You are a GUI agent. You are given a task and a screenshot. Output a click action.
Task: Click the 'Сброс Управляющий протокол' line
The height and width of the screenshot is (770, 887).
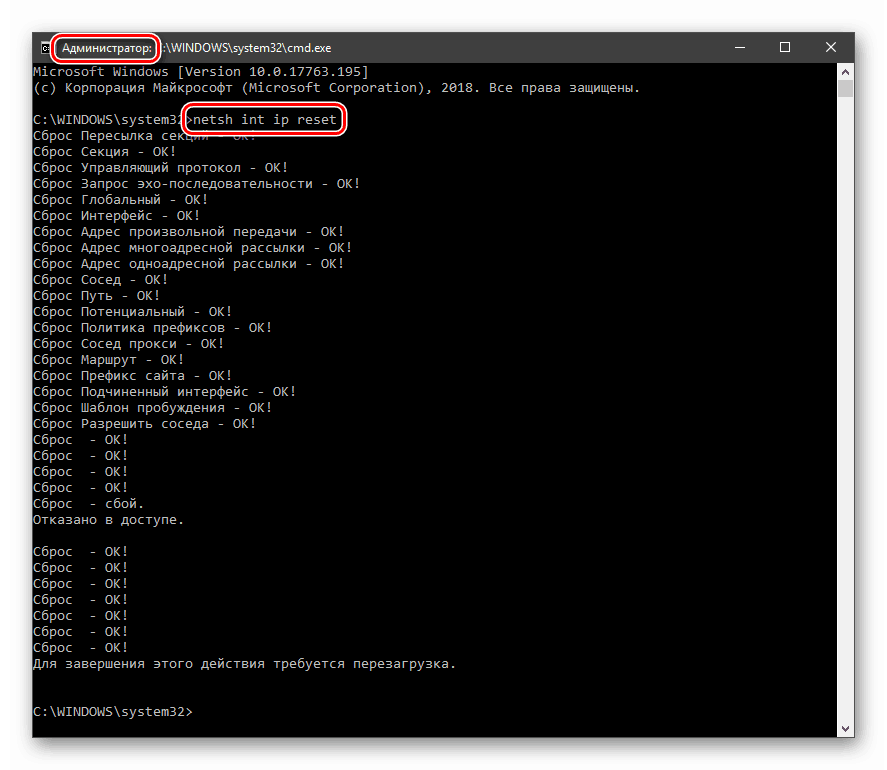[x=161, y=167]
